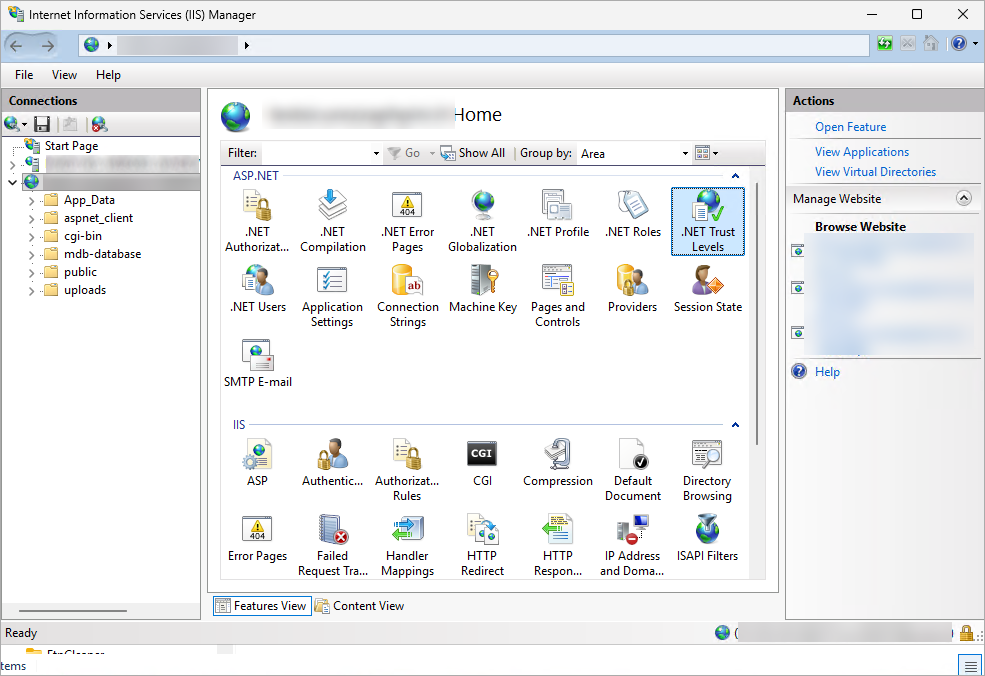Open IIS Authorization Rules feature

407,470
